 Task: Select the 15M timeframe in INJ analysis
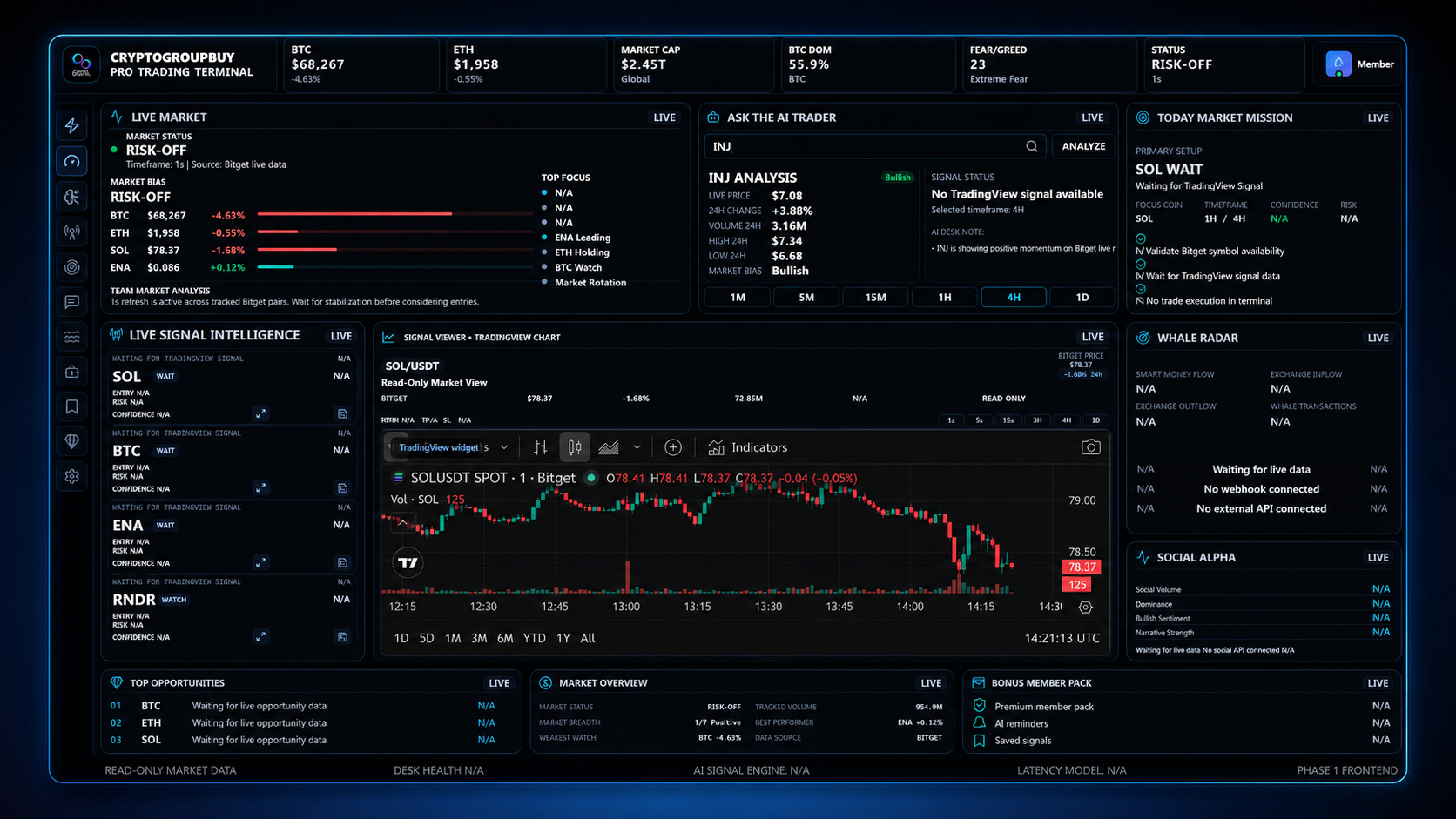point(875,297)
